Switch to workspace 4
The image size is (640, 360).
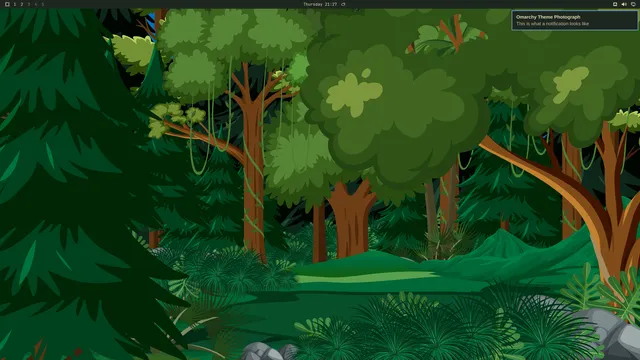(x=36, y=4)
